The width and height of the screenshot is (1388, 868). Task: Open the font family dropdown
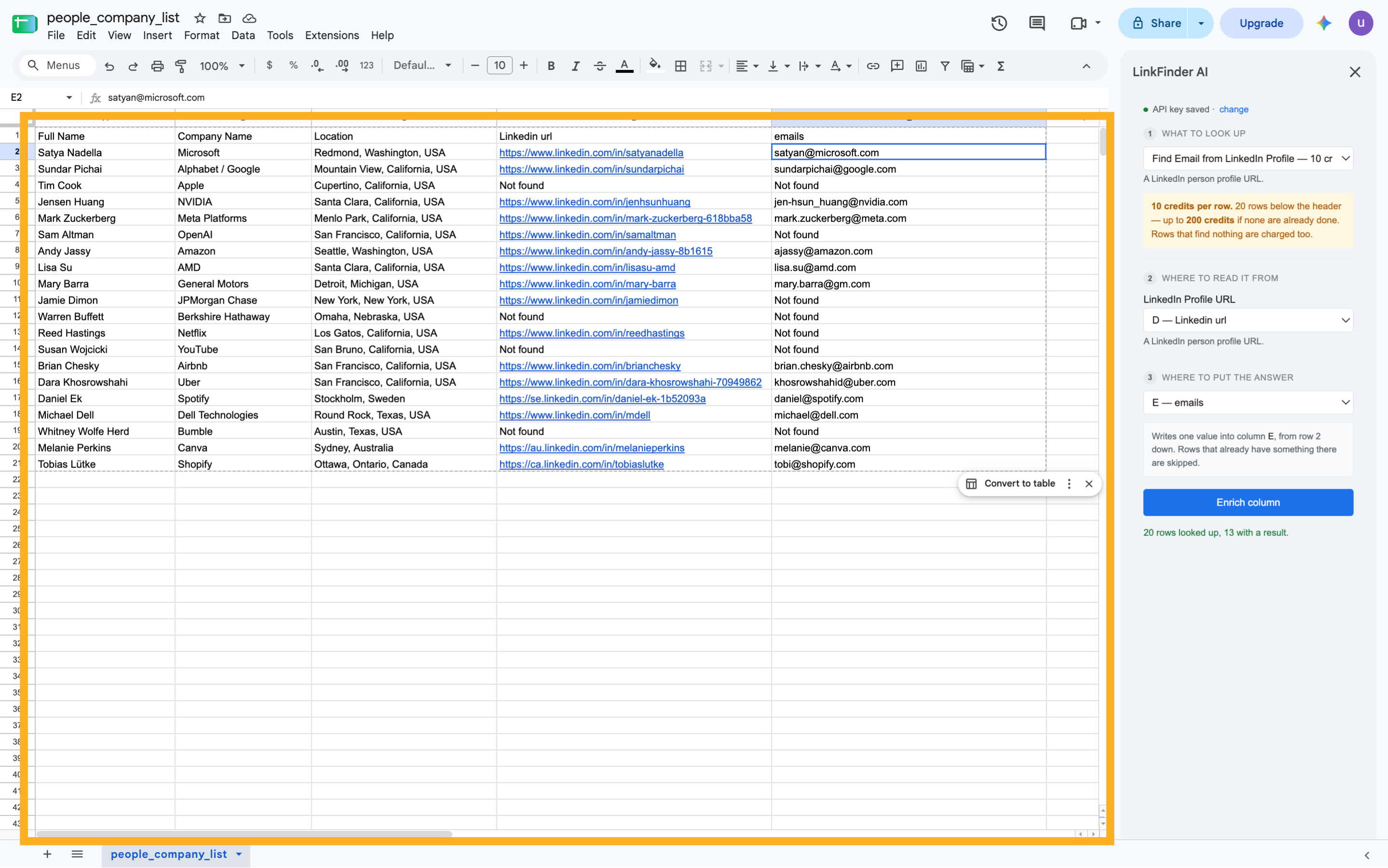(422, 66)
